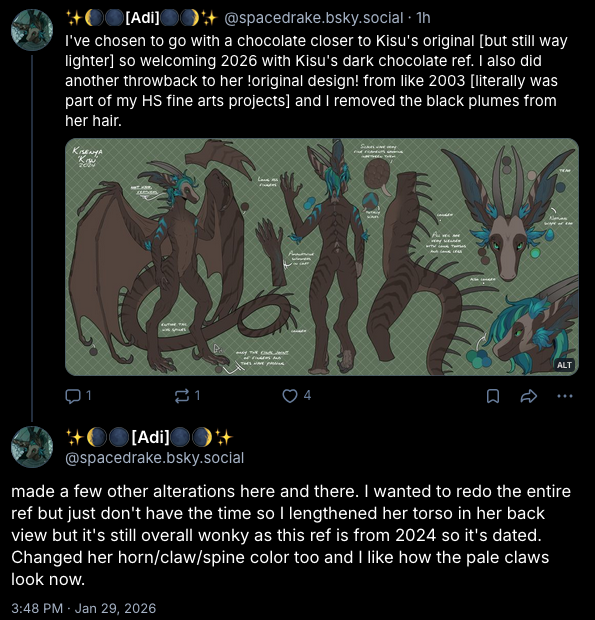Click the first post's text starting "I've chosen"
595x620 pixels.
tap(316, 81)
